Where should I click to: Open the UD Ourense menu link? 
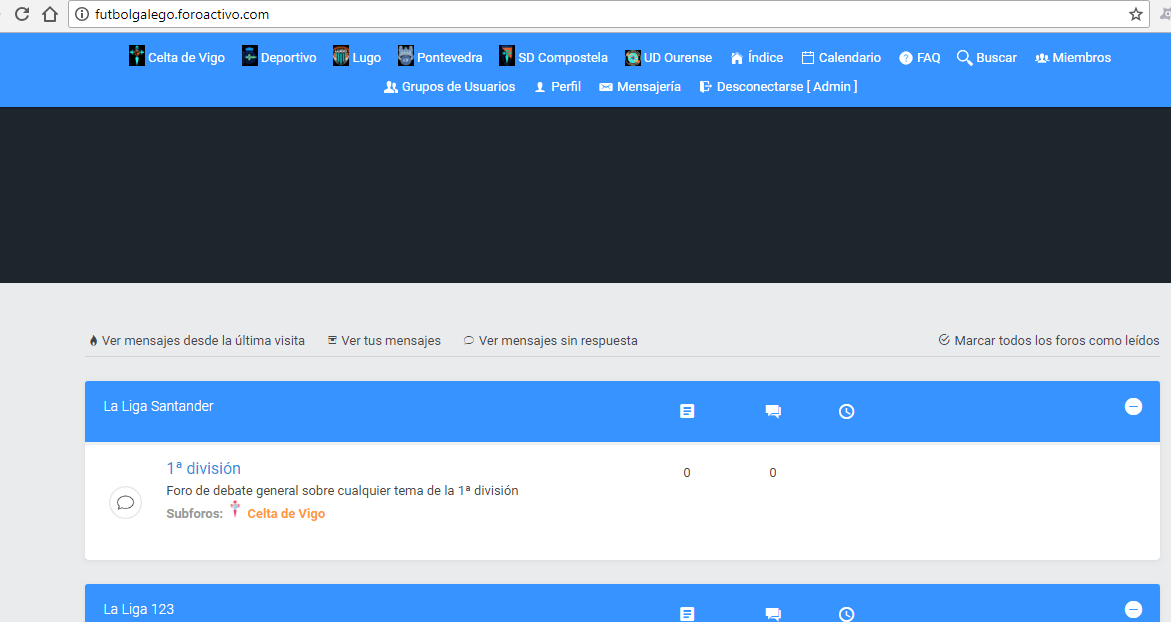click(x=678, y=57)
